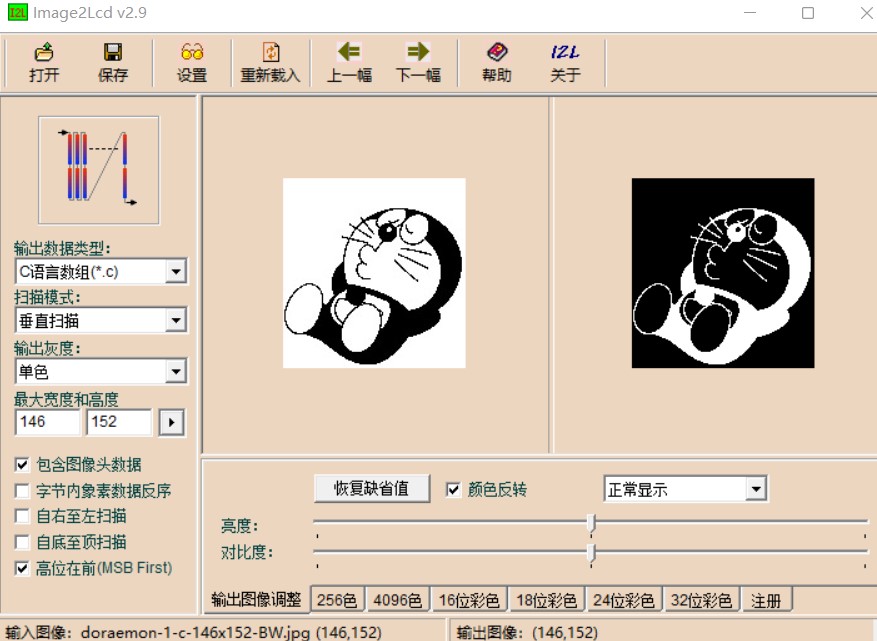The width and height of the screenshot is (877, 641).
Task: Open the 帮助 (Help) book icon
Action: pos(497,52)
